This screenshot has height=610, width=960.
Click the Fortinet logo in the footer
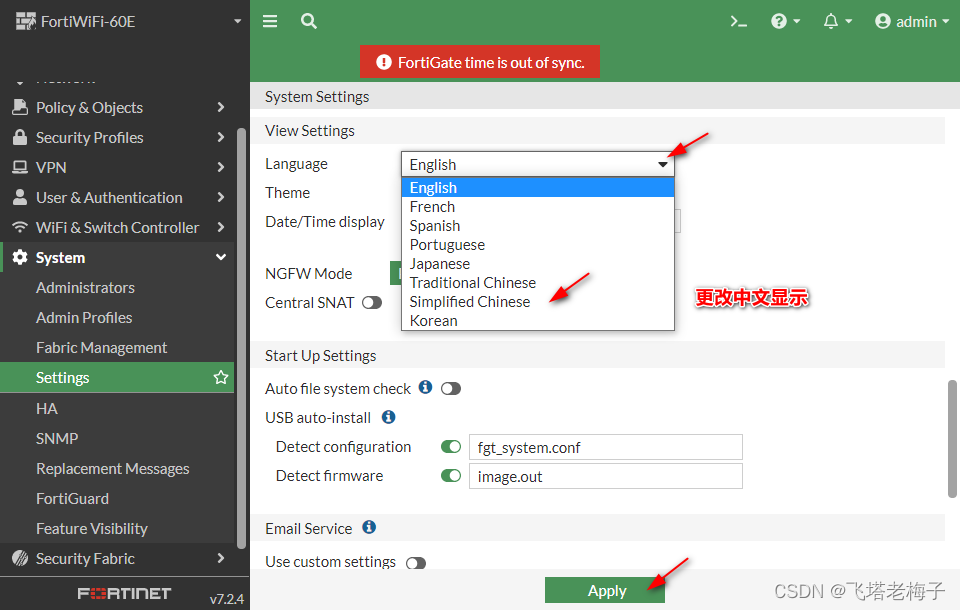(124, 593)
